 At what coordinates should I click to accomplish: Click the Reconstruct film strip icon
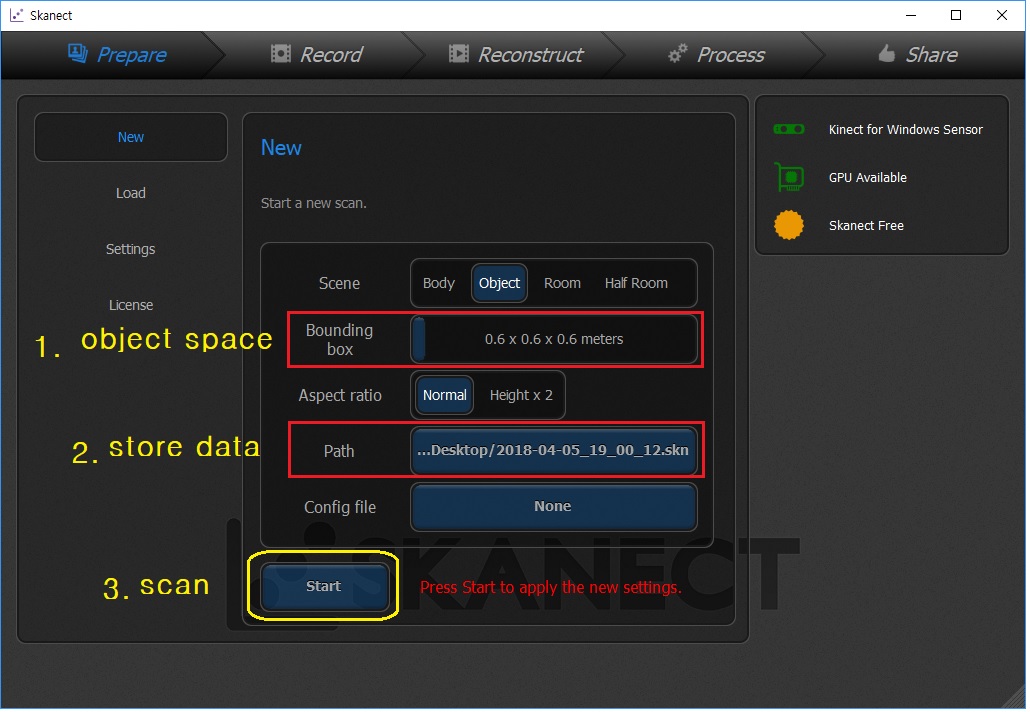459,54
